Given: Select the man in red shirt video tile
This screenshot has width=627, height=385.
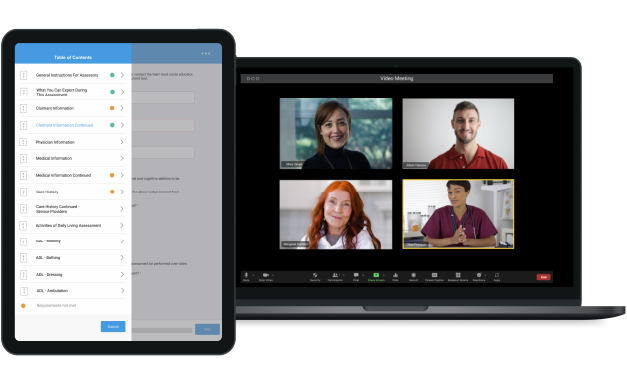Looking at the screenshot, I should [458, 134].
